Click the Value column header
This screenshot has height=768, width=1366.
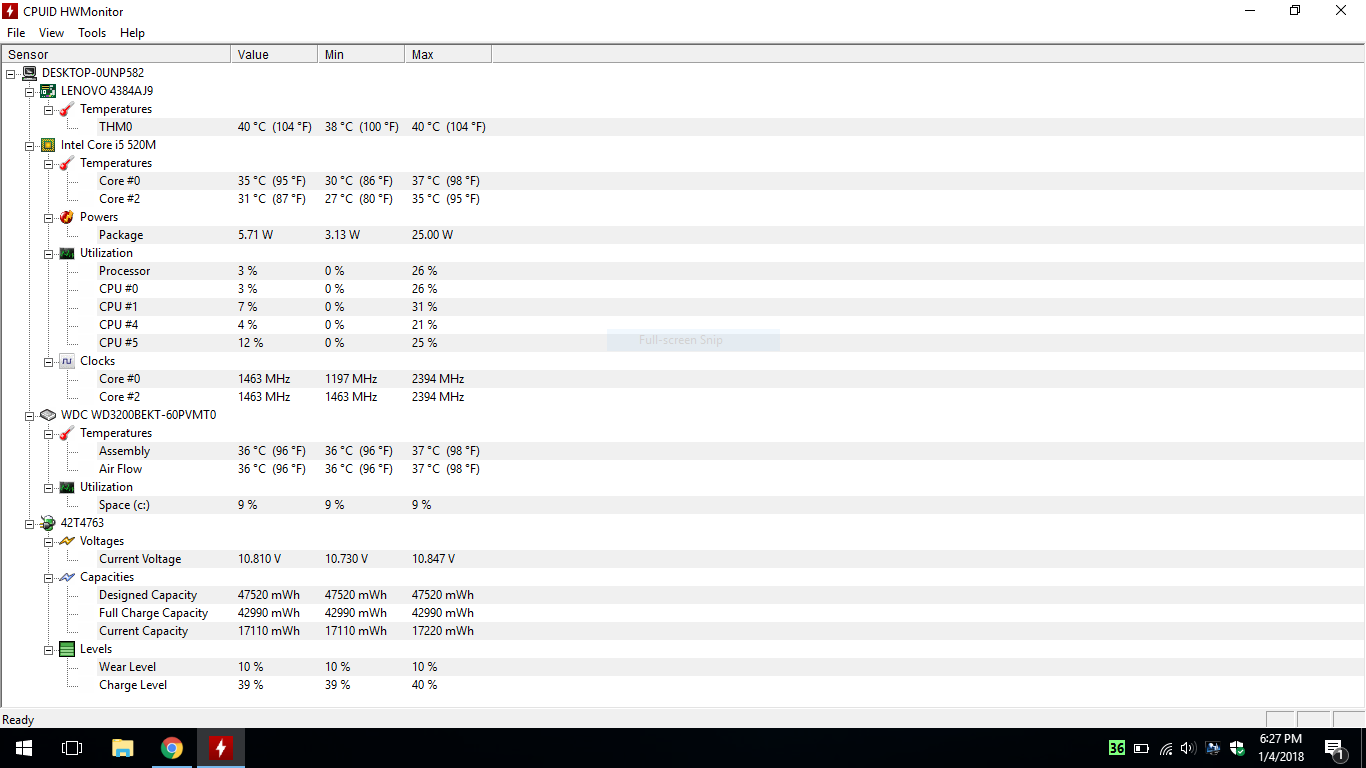tap(274, 54)
